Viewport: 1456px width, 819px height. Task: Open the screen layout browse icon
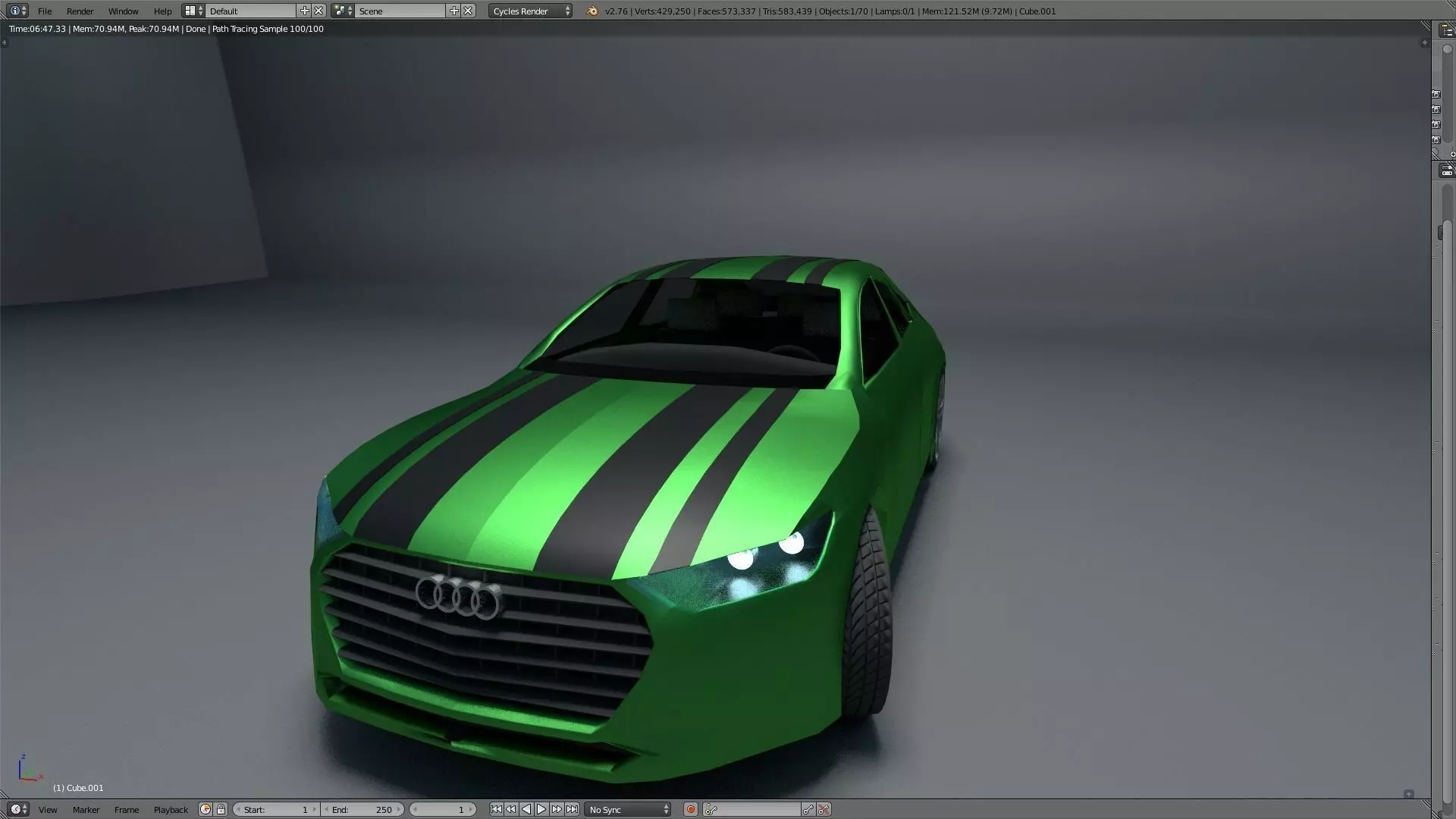pos(193,11)
